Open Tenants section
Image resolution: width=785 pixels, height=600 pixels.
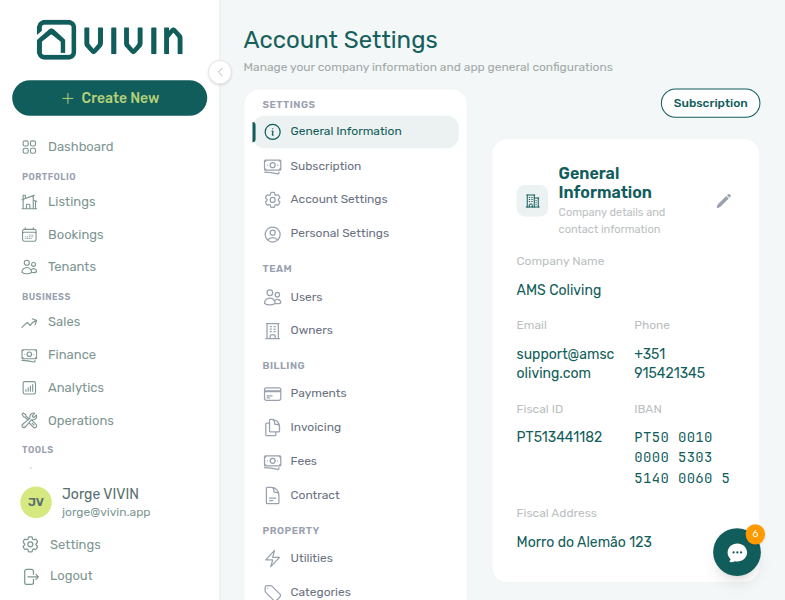tap(72, 267)
